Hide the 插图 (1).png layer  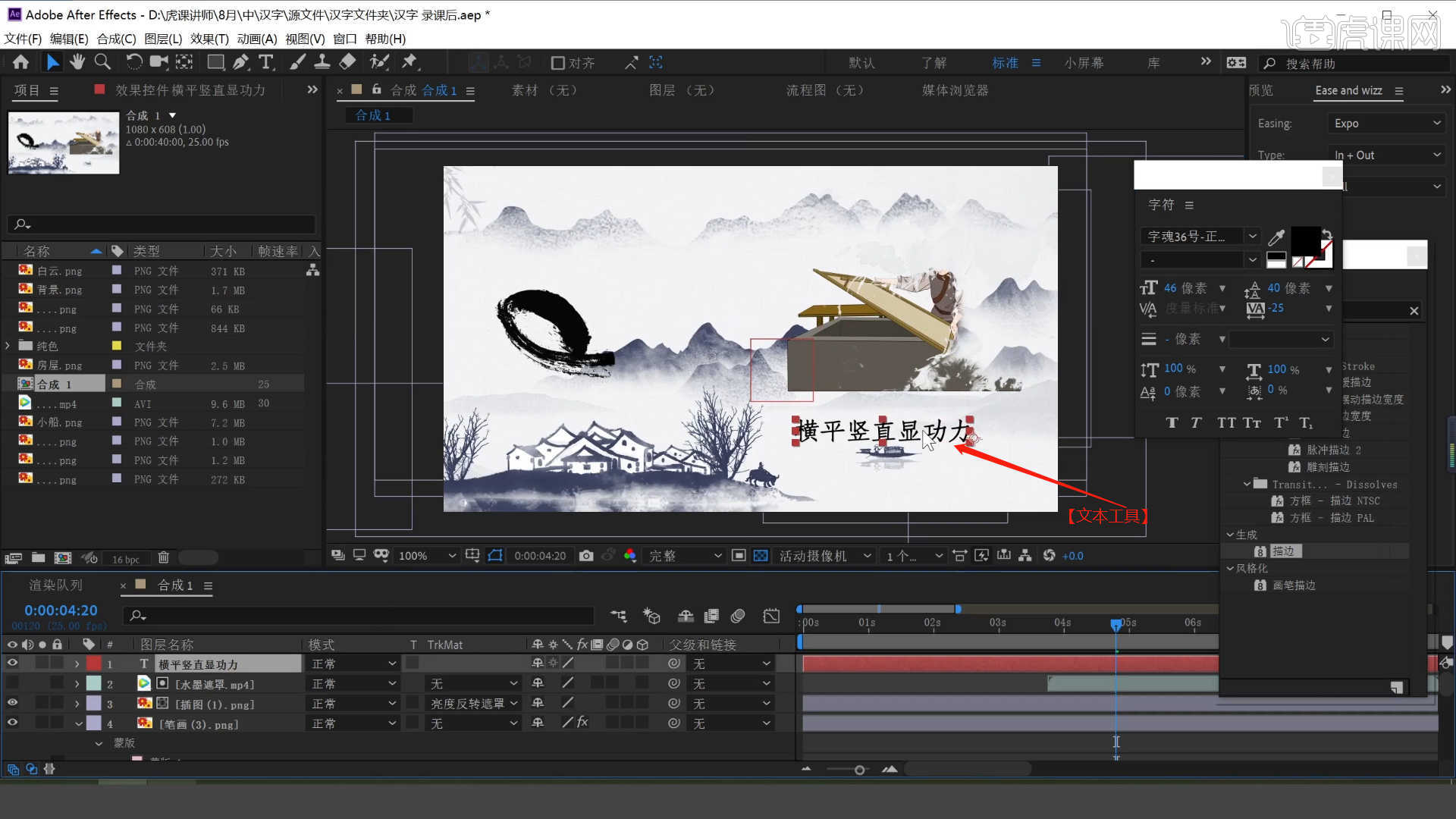12,704
